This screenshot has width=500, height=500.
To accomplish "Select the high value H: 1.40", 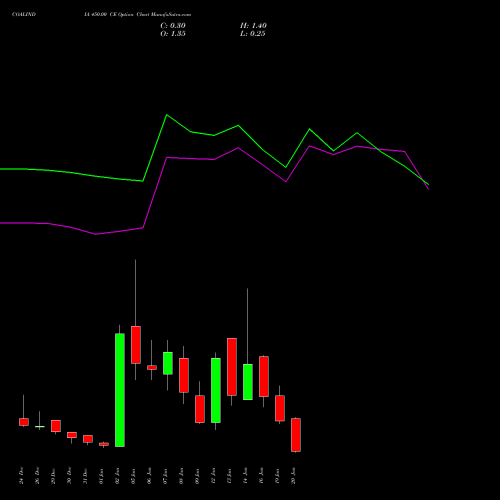I will 253,26.
